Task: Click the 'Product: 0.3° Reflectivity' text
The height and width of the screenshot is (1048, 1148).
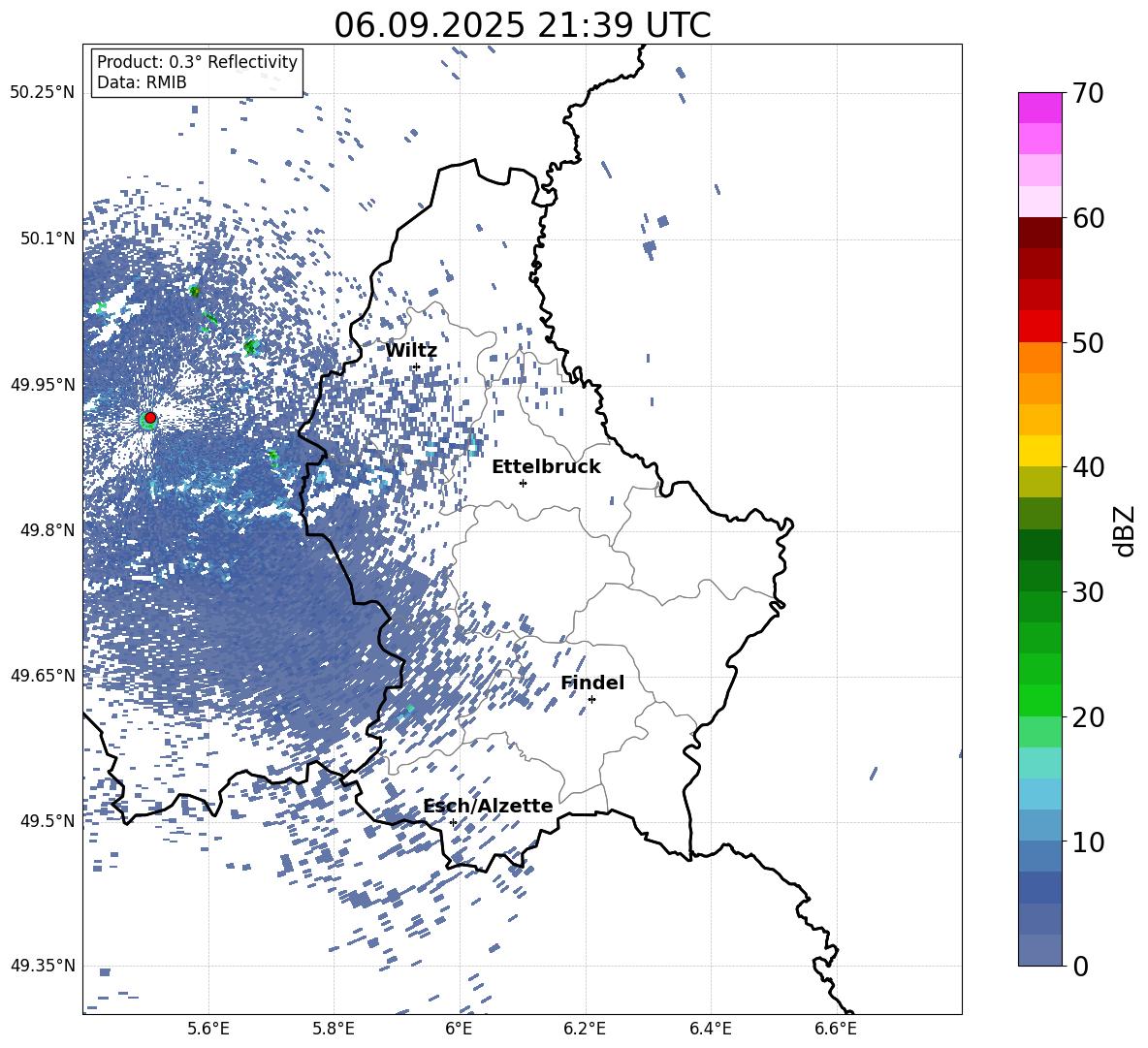Action: (197, 62)
